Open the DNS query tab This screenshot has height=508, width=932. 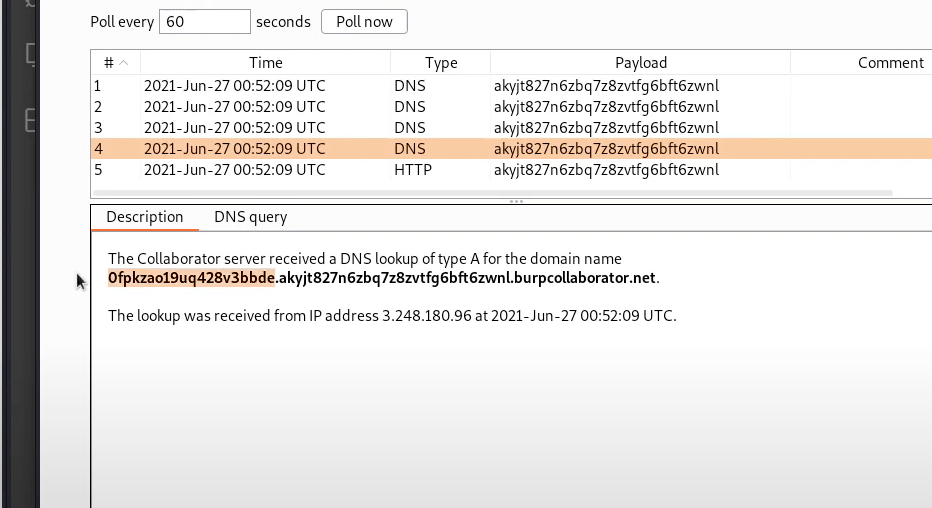(x=250, y=217)
